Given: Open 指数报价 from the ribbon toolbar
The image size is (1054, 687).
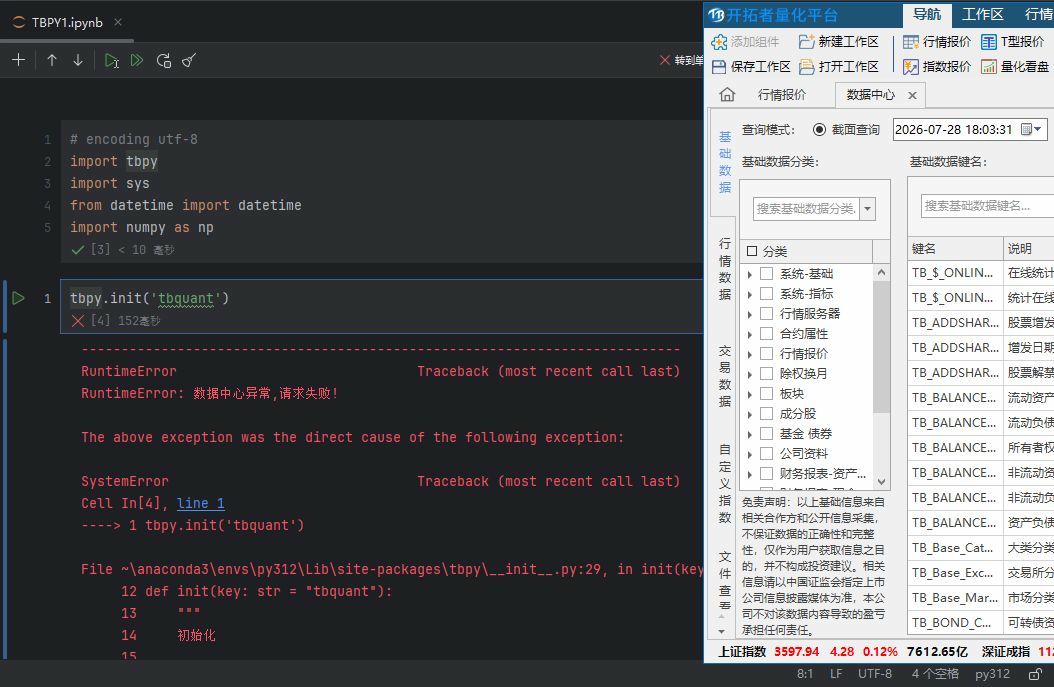Looking at the screenshot, I should [x=937, y=67].
